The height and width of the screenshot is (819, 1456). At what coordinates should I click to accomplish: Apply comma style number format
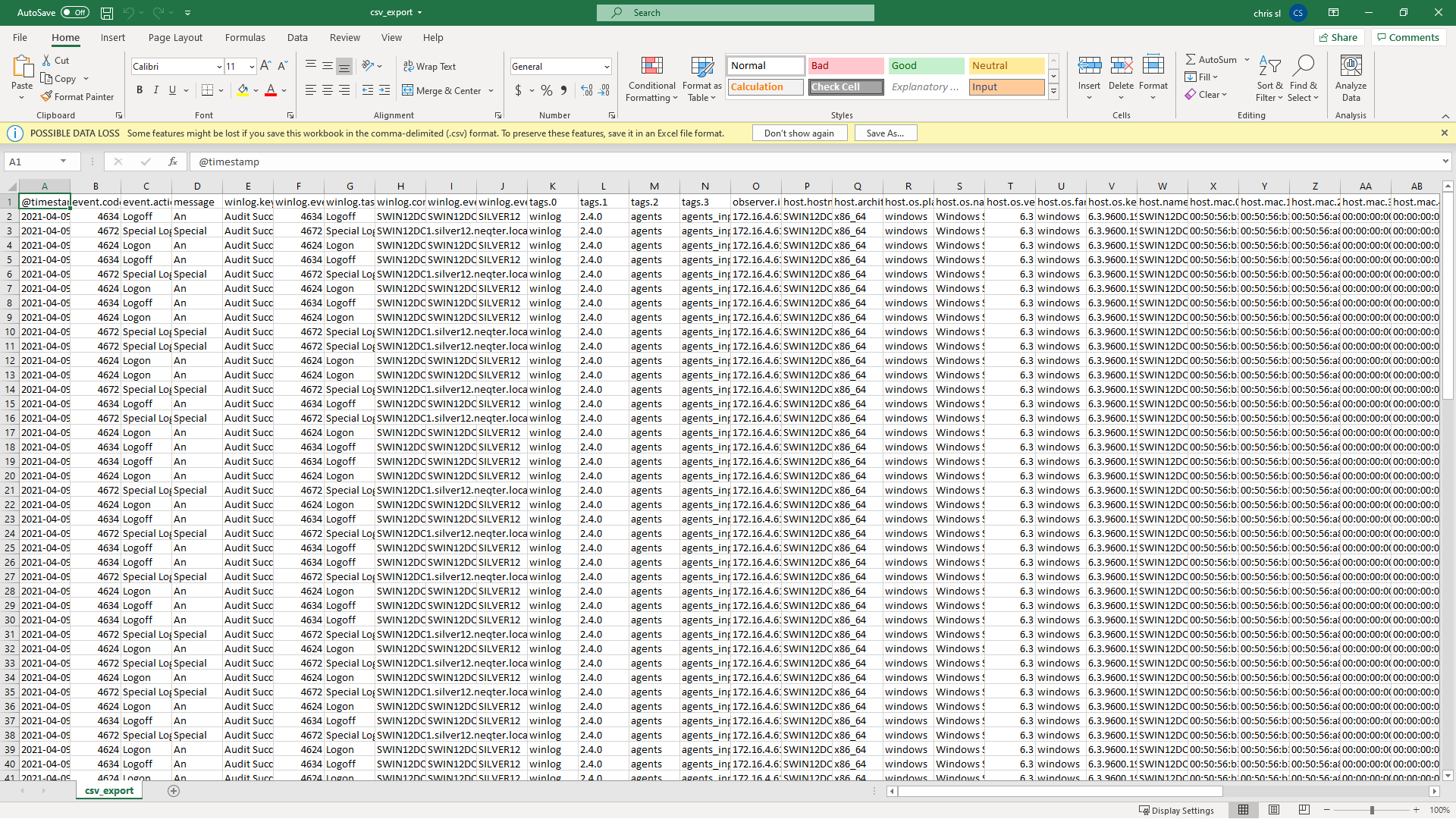(x=563, y=90)
